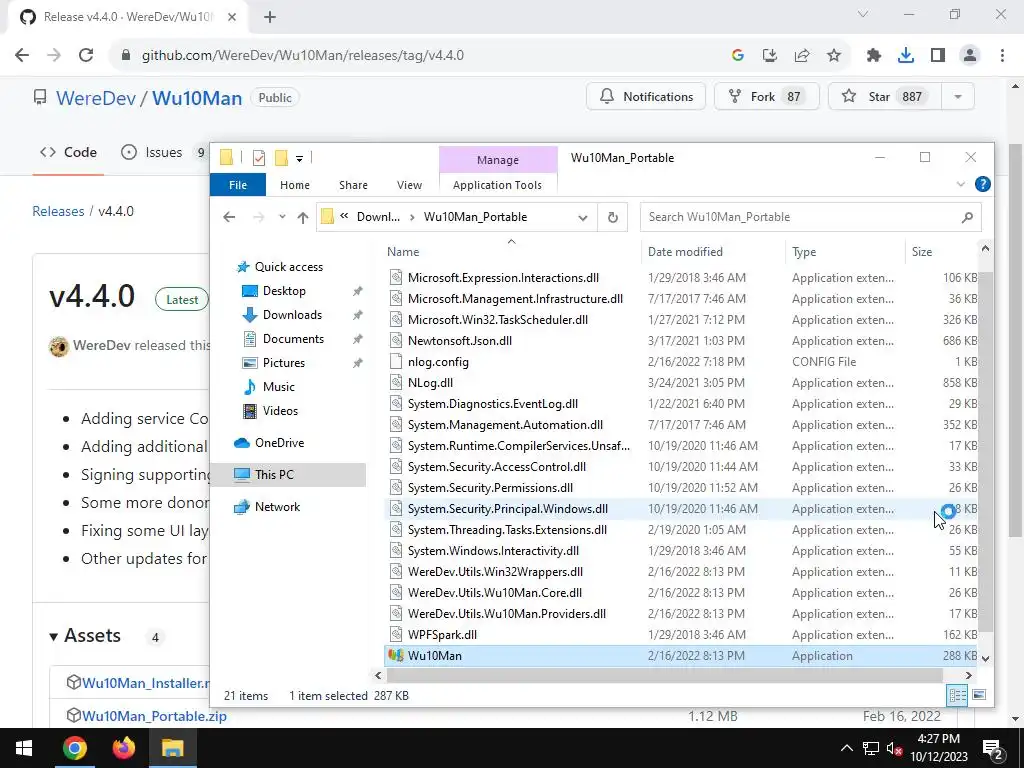Open Explorer's Help question mark icon
The image size is (1024, 768).
tap(982, 184)
